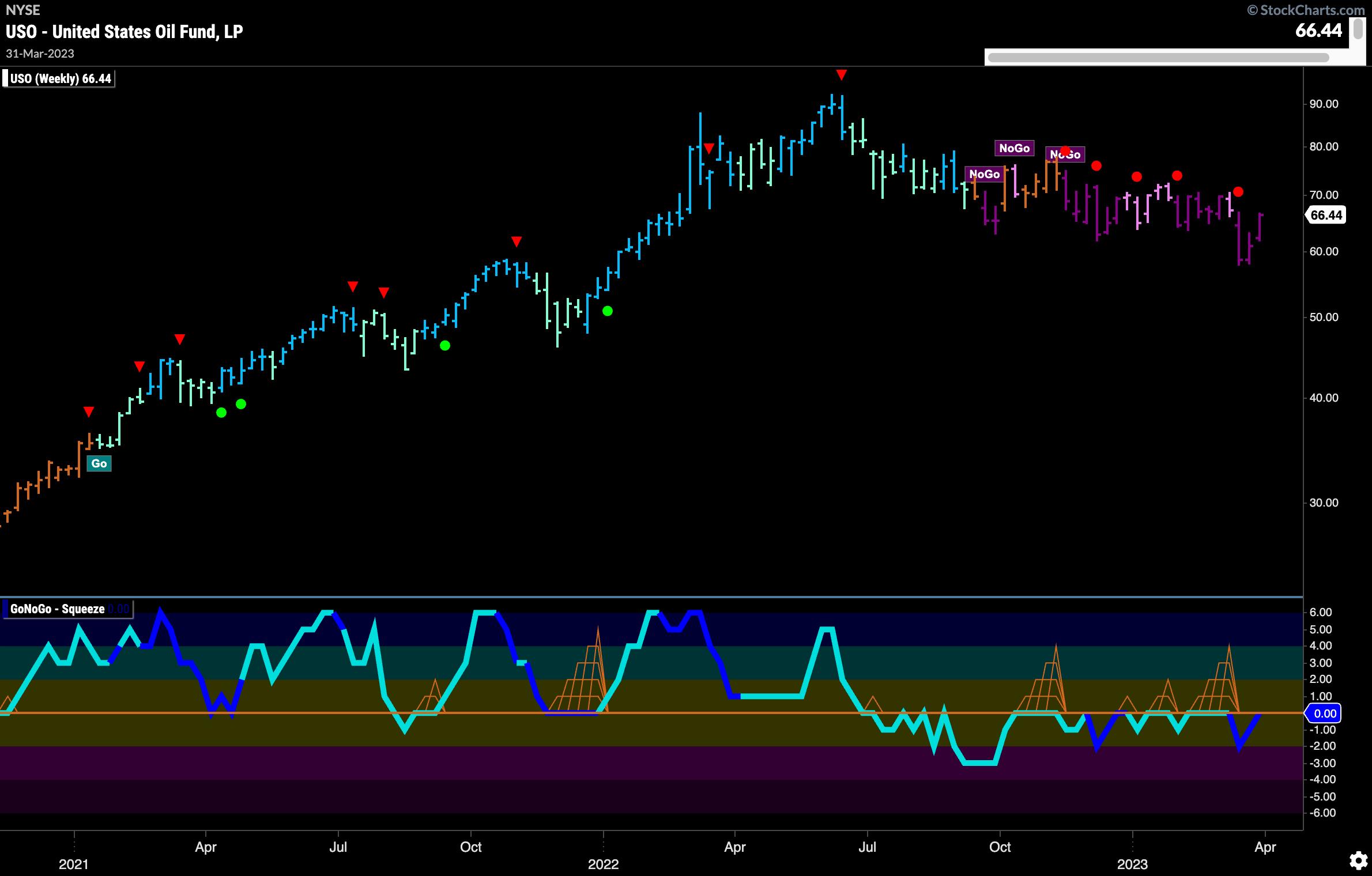Click the small vertical scrollbar at top right
Viewport: 1372px width, 876px height.
pos(1359,30)
